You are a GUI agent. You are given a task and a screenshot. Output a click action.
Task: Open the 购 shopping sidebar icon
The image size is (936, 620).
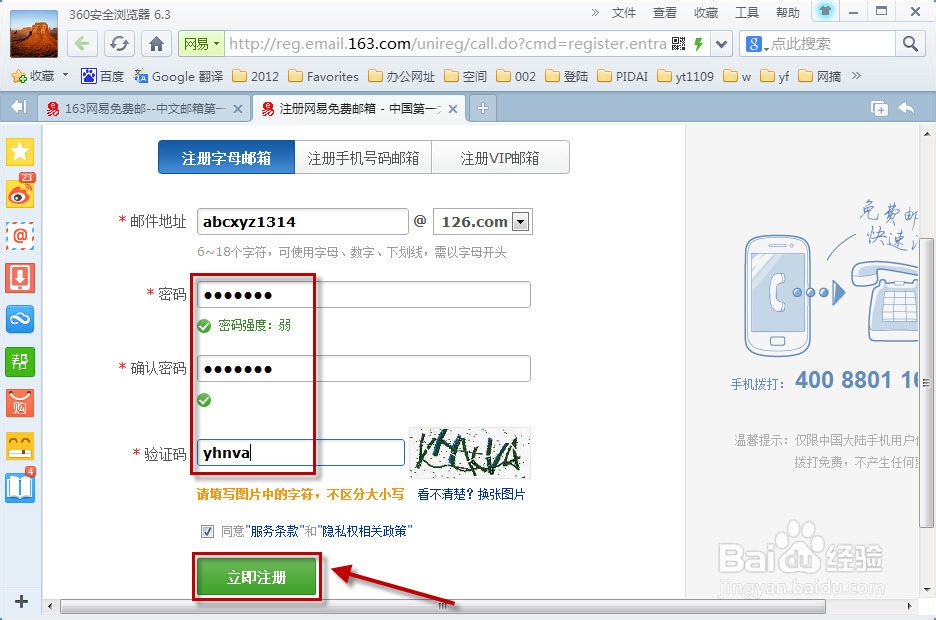click(x=20, y=404)
